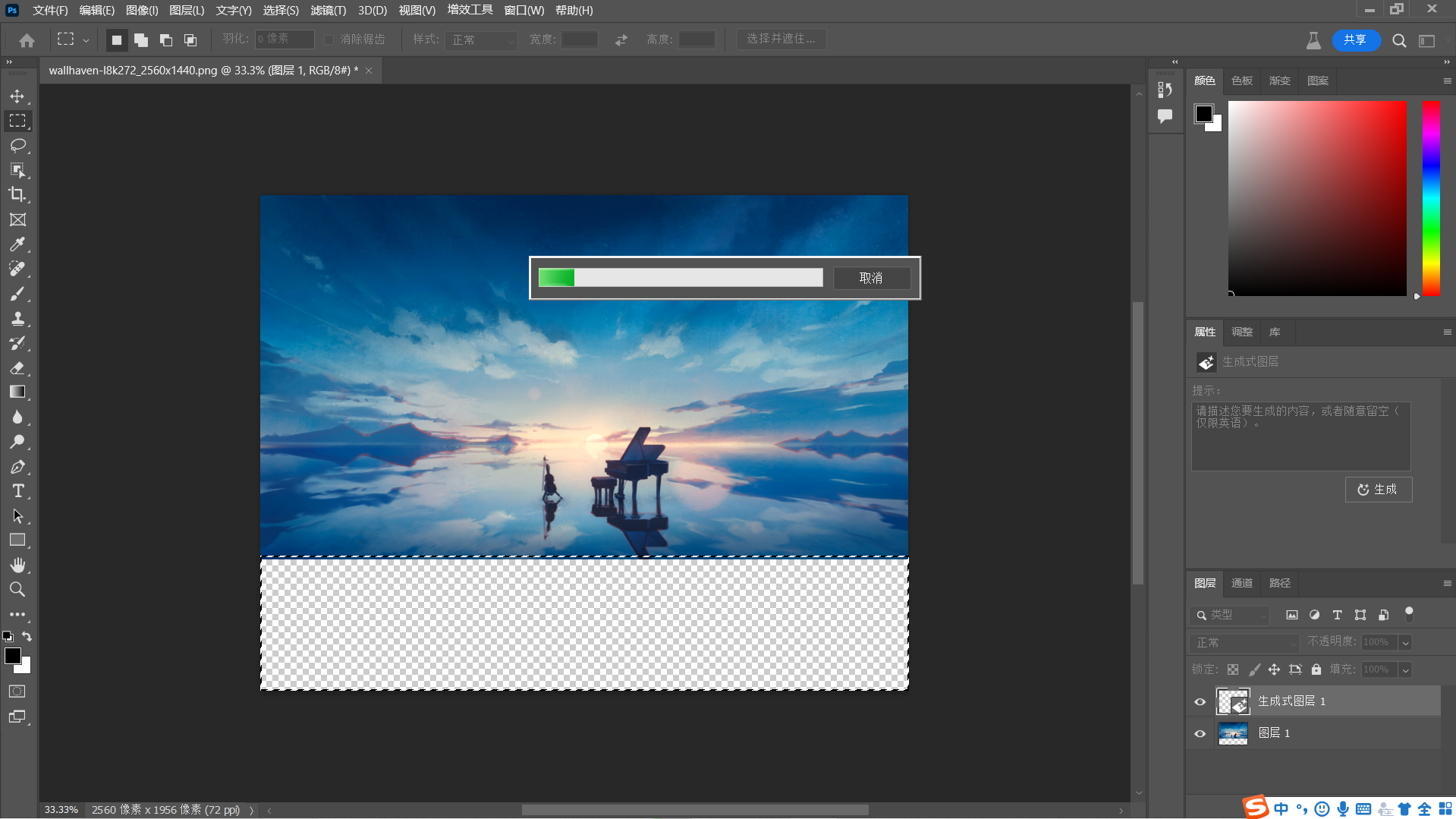
Task: Toggle lock transparent pixels
Action: 1233,669
